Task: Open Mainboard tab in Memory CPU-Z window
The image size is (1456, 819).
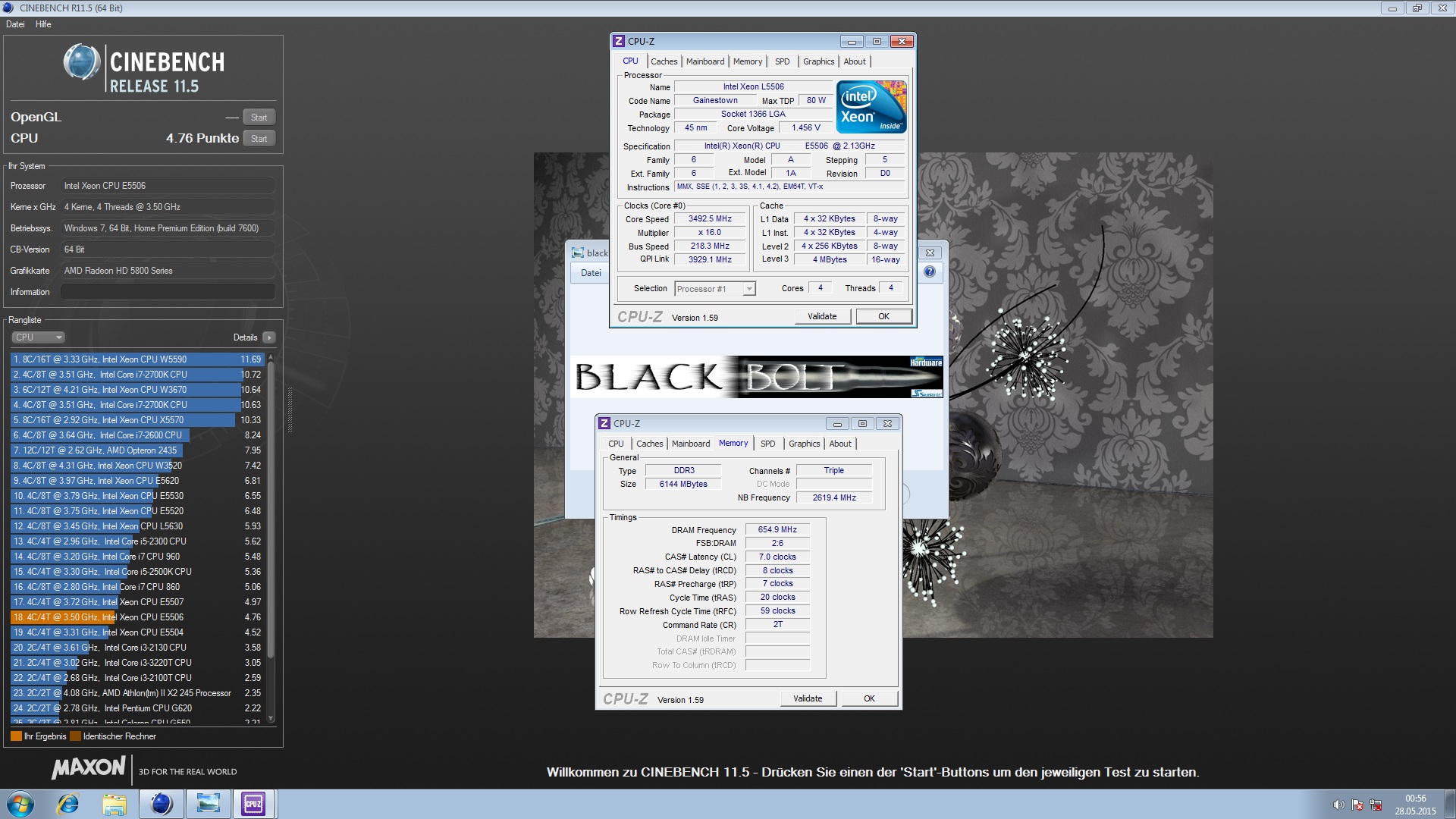Action: [x=691, y=444]
